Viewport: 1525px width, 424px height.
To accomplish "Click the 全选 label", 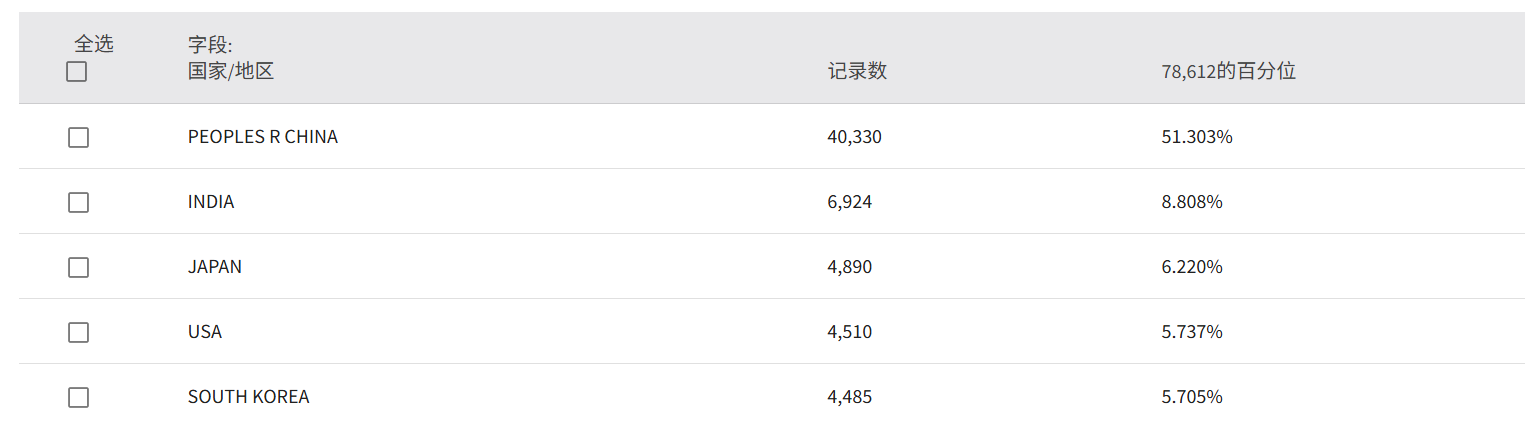I will (94, 44).
